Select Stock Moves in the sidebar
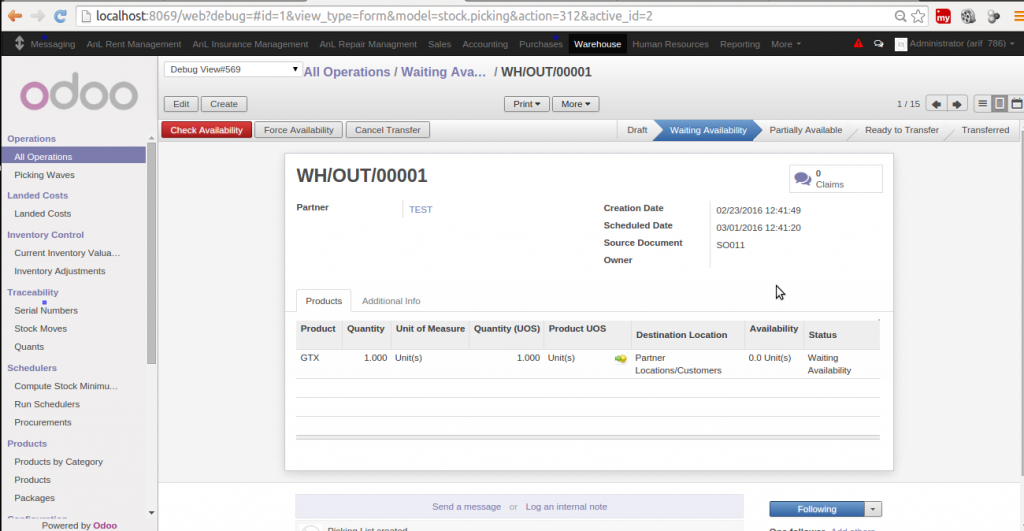Image resolution: width=1024 pixels, height=531 pixels. [x=41, y=328]
